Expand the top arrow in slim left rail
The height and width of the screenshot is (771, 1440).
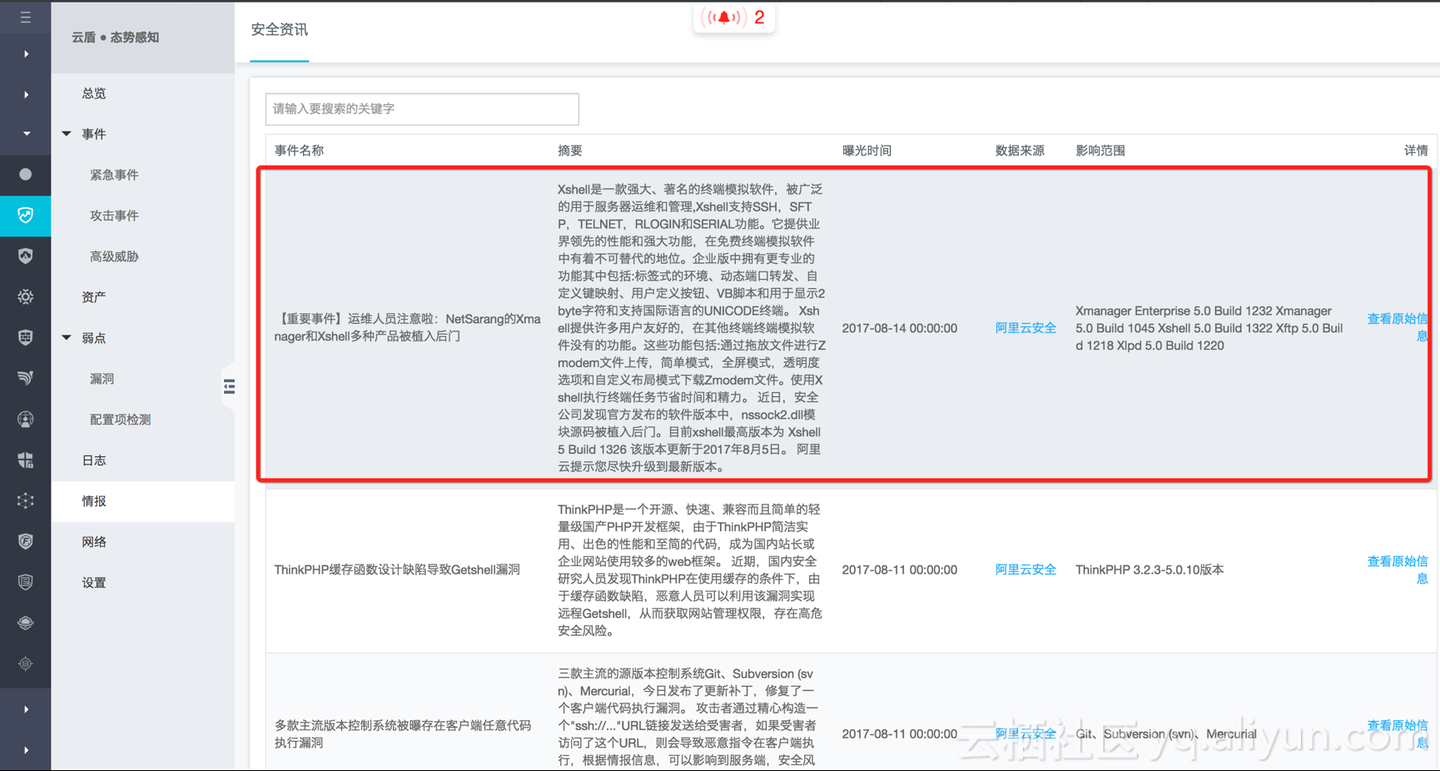point(26,52)
